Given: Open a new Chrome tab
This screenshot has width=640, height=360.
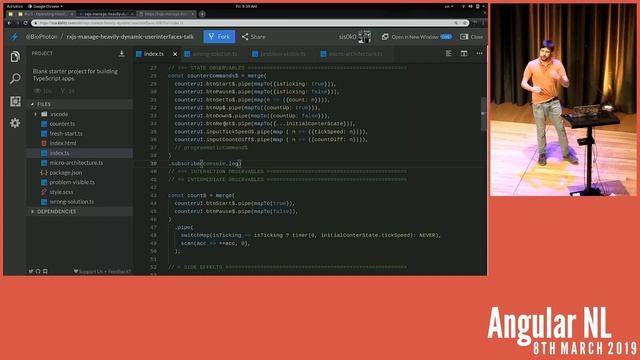Looking at the screenshot, I should click(202, 14).
